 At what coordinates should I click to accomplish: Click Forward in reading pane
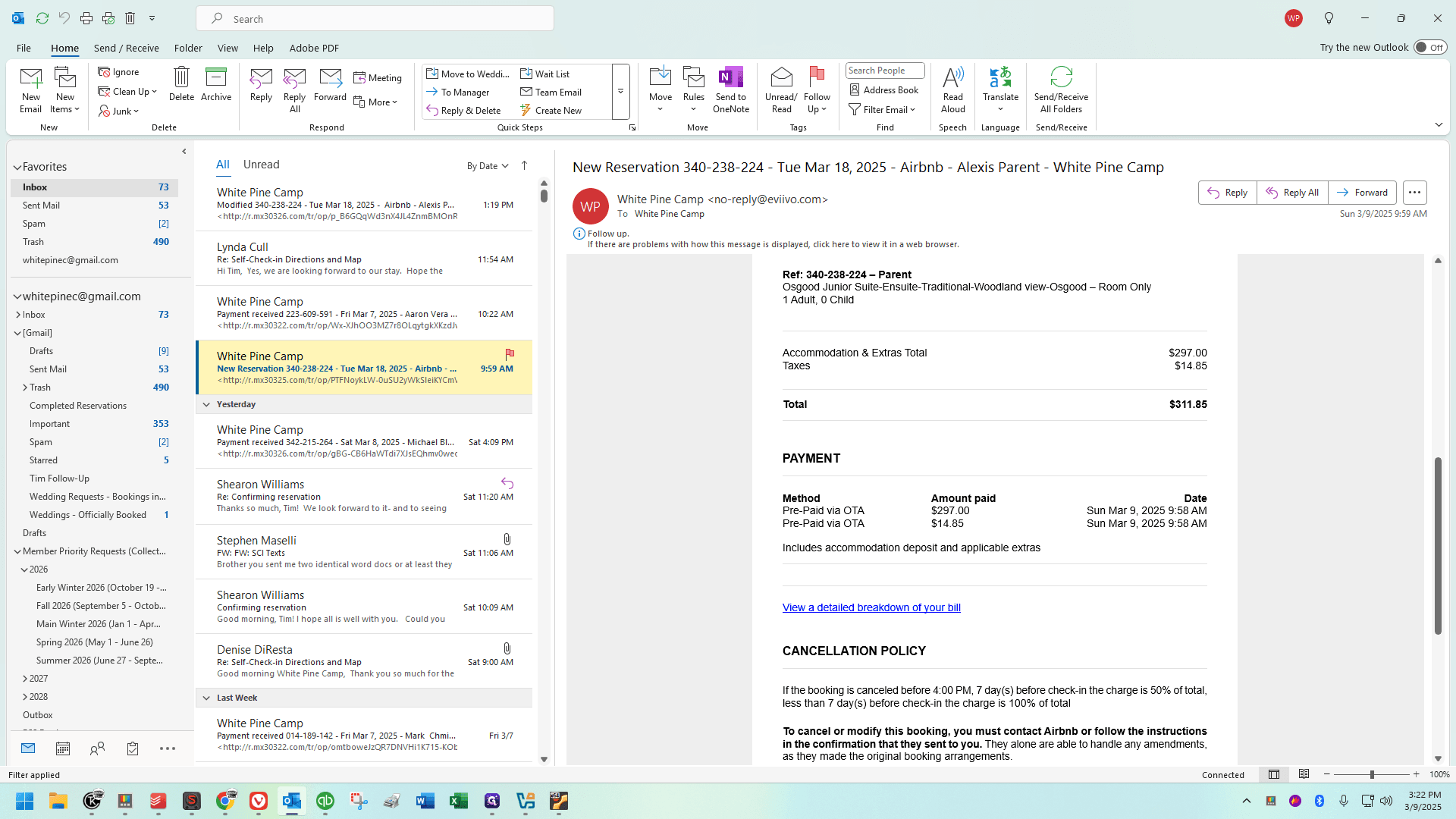pyautogui.click(x=1362, y=193)
